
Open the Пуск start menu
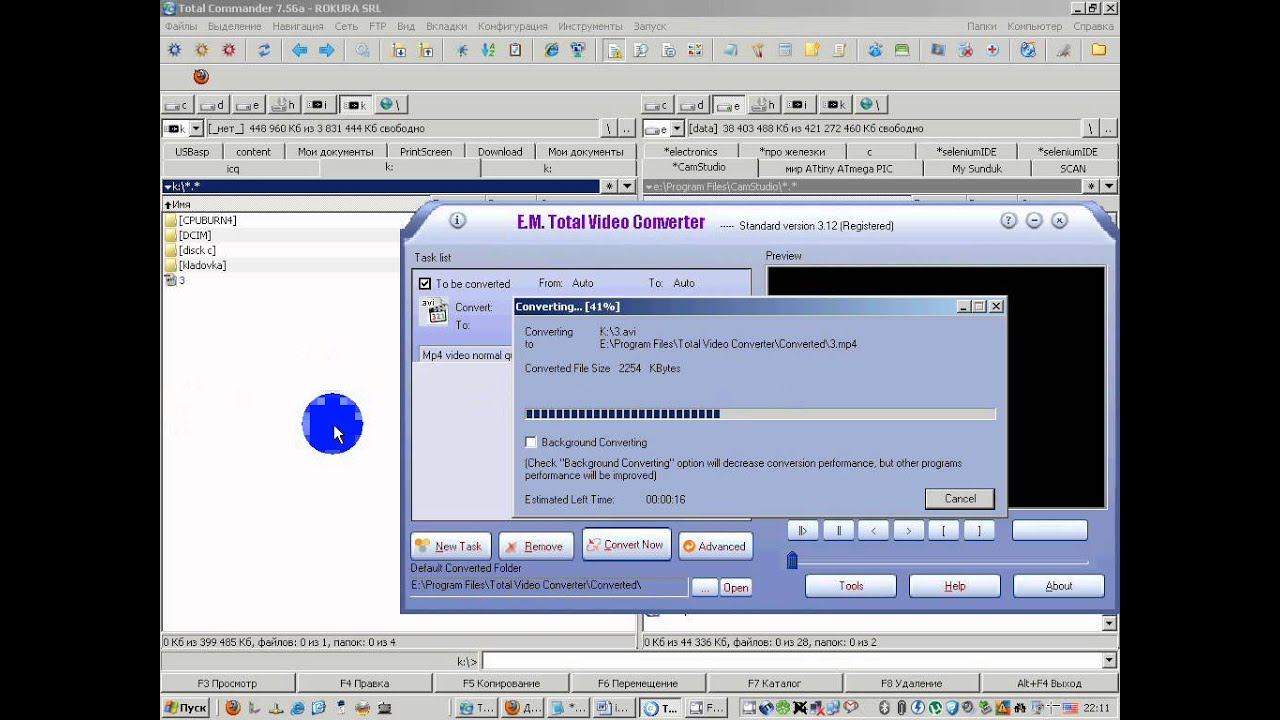click(185, 708)
